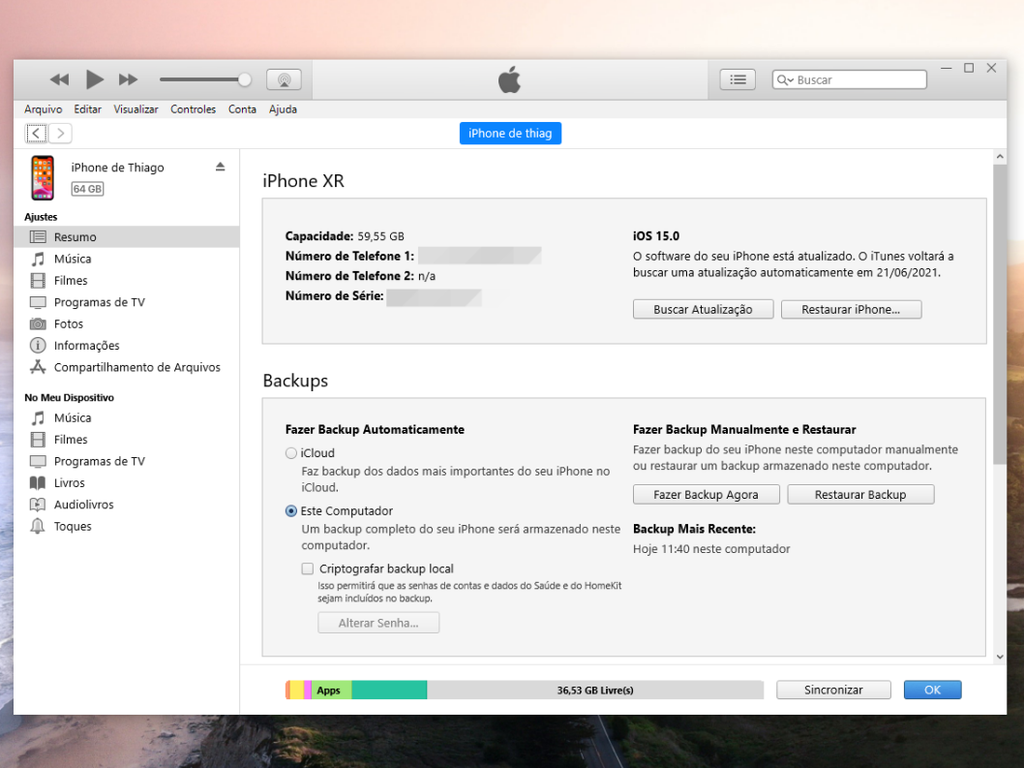
Task: Click the iOS 15.0 version label
Action: click(656, 236)
